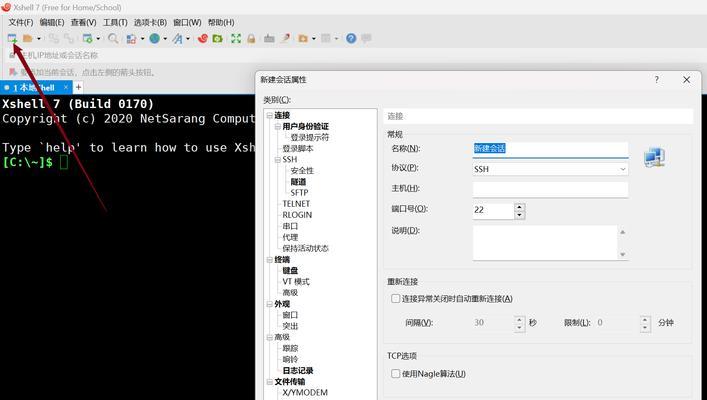Add a new tab with plus button
The width and height of the screenshot is (707, 400).
[78, 87]
